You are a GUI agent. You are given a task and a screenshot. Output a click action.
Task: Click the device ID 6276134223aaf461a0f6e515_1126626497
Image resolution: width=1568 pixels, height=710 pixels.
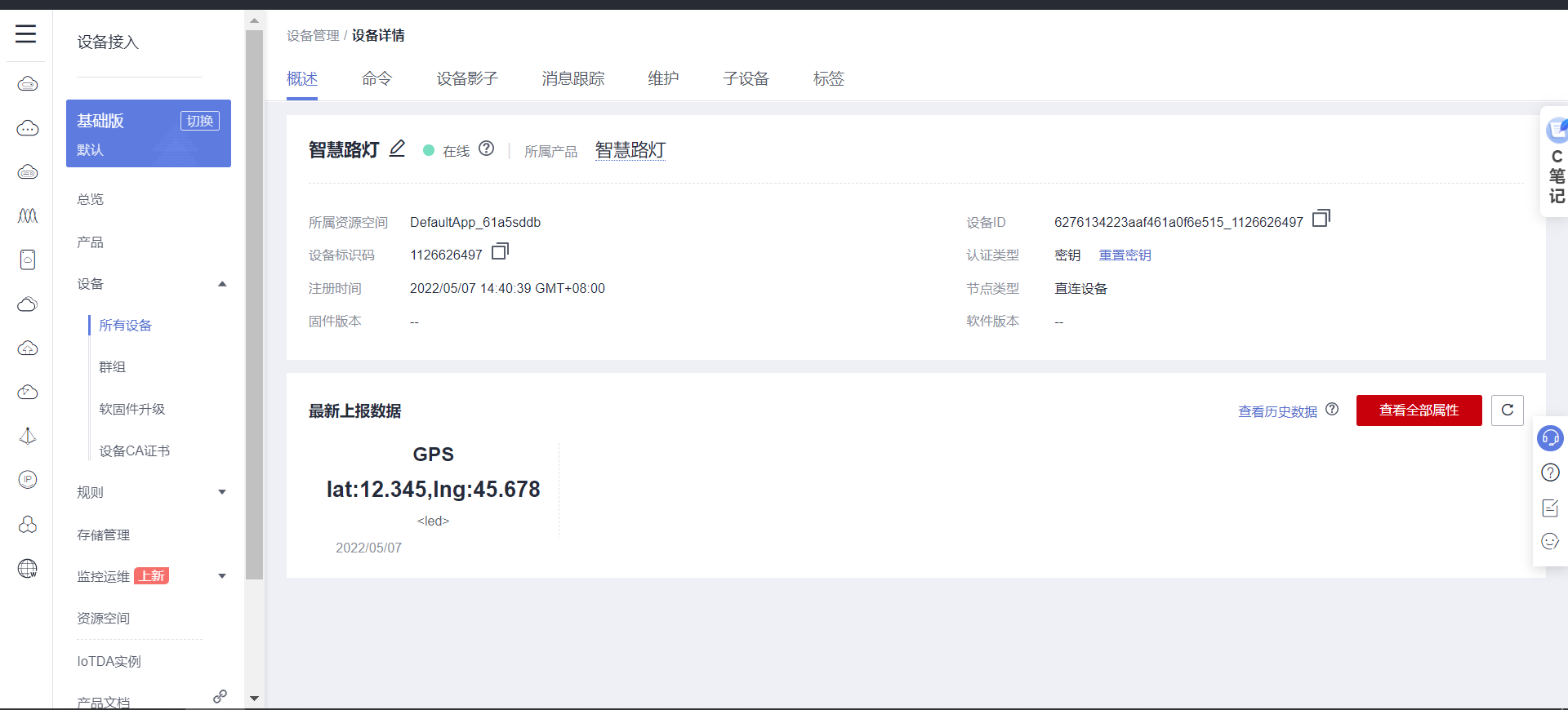click(x=1178, y=223)
